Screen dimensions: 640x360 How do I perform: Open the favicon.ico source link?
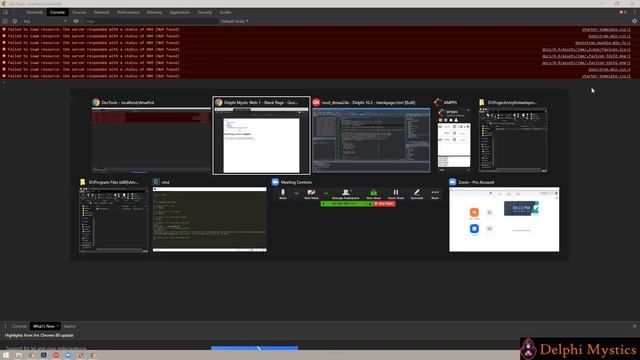click(x=586, y=49)
